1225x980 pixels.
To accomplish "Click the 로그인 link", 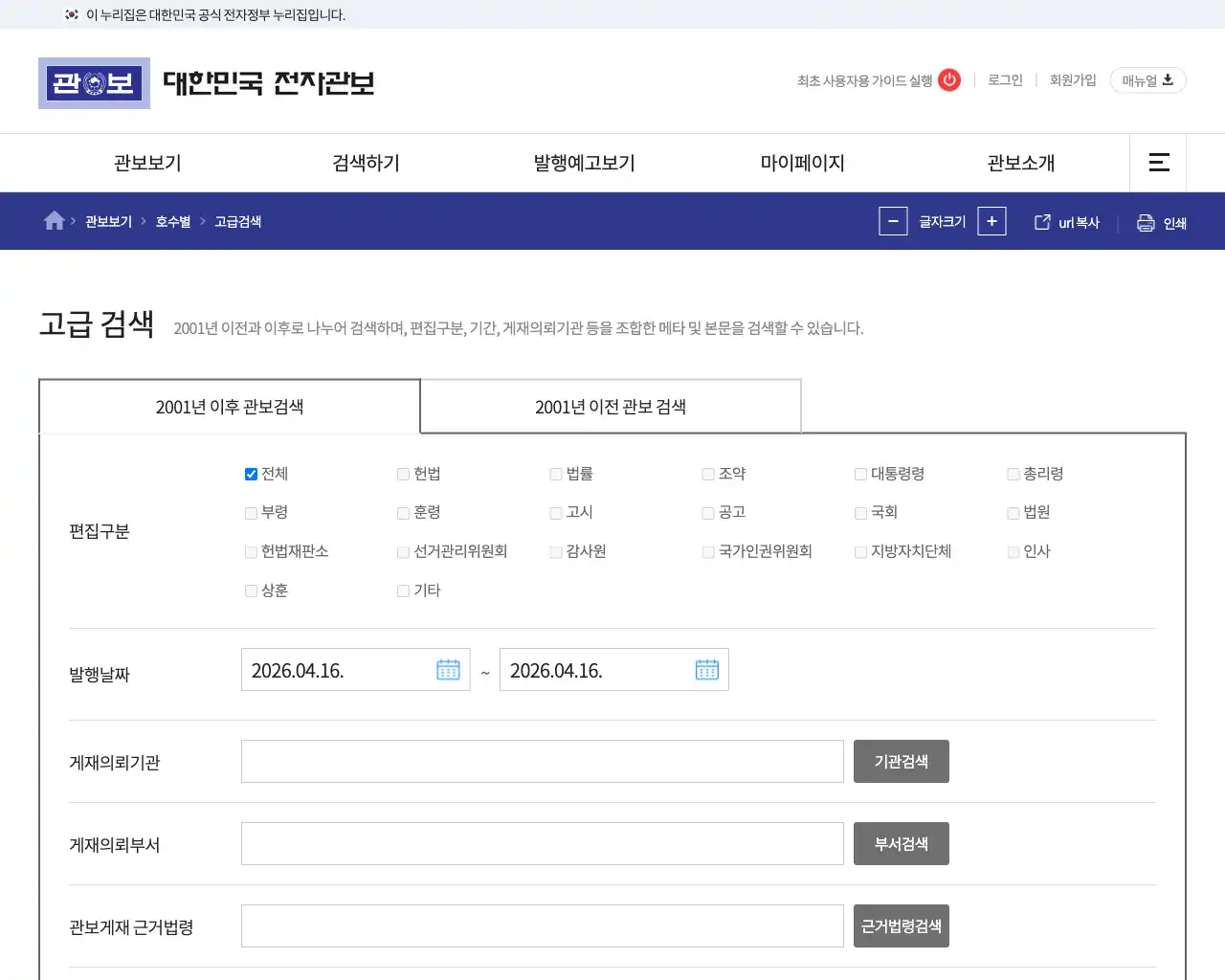I will tap(1004, 80).
